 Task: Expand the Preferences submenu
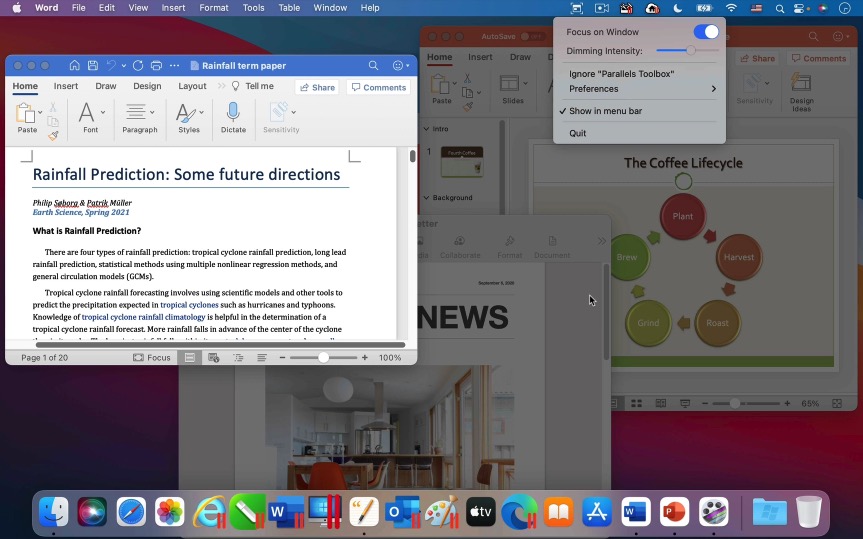pos(640,89)
